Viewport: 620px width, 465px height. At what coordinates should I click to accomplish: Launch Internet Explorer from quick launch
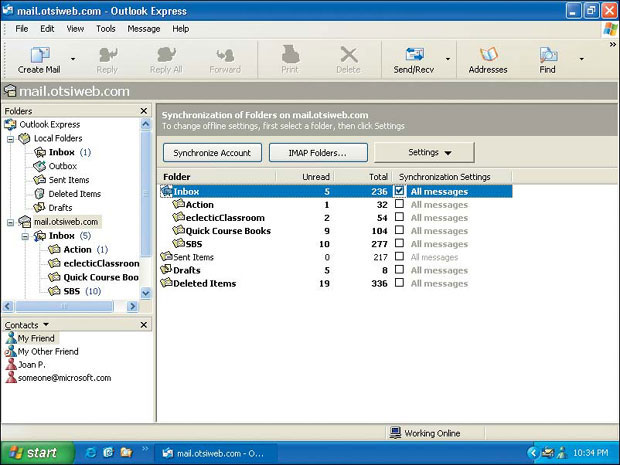click(91, 452)
